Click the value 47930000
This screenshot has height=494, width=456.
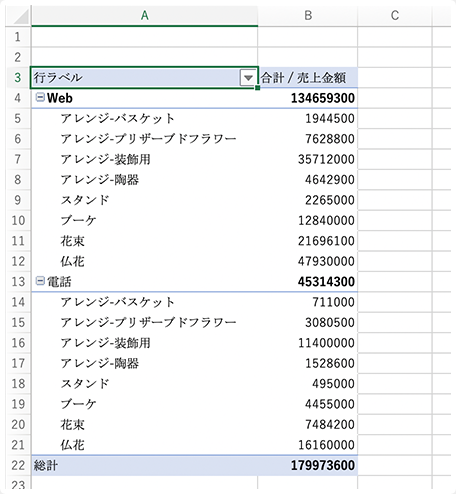tap(326, 261)
